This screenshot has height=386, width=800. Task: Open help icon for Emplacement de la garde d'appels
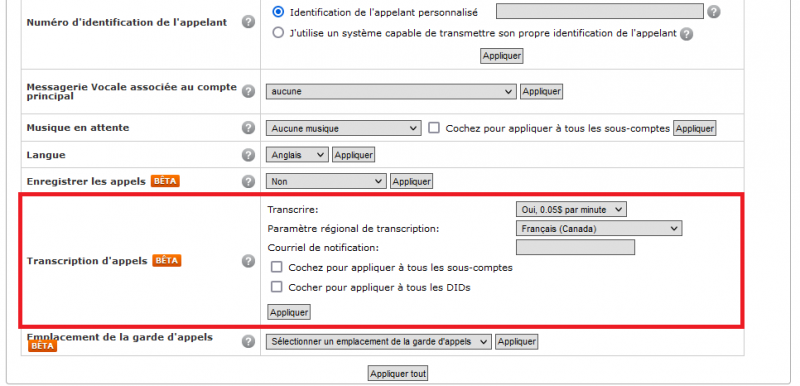[x=248, y=342]
